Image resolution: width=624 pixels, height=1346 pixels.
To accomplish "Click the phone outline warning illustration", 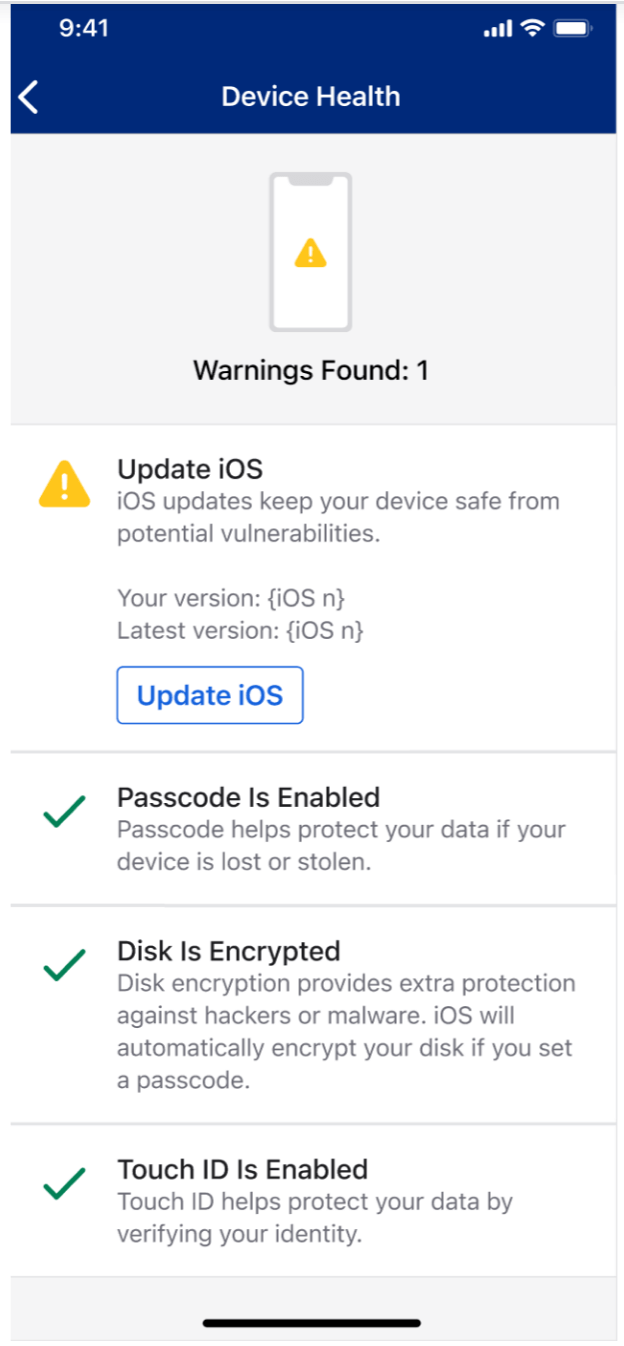I will pyautogui.click(x=310, y=252).
